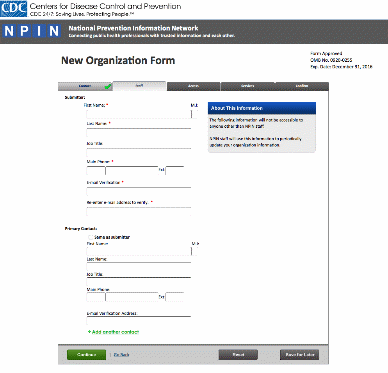Focus the Submitter E-mail Verification field
The image size is (388, 373).
[x=139, y=192]
